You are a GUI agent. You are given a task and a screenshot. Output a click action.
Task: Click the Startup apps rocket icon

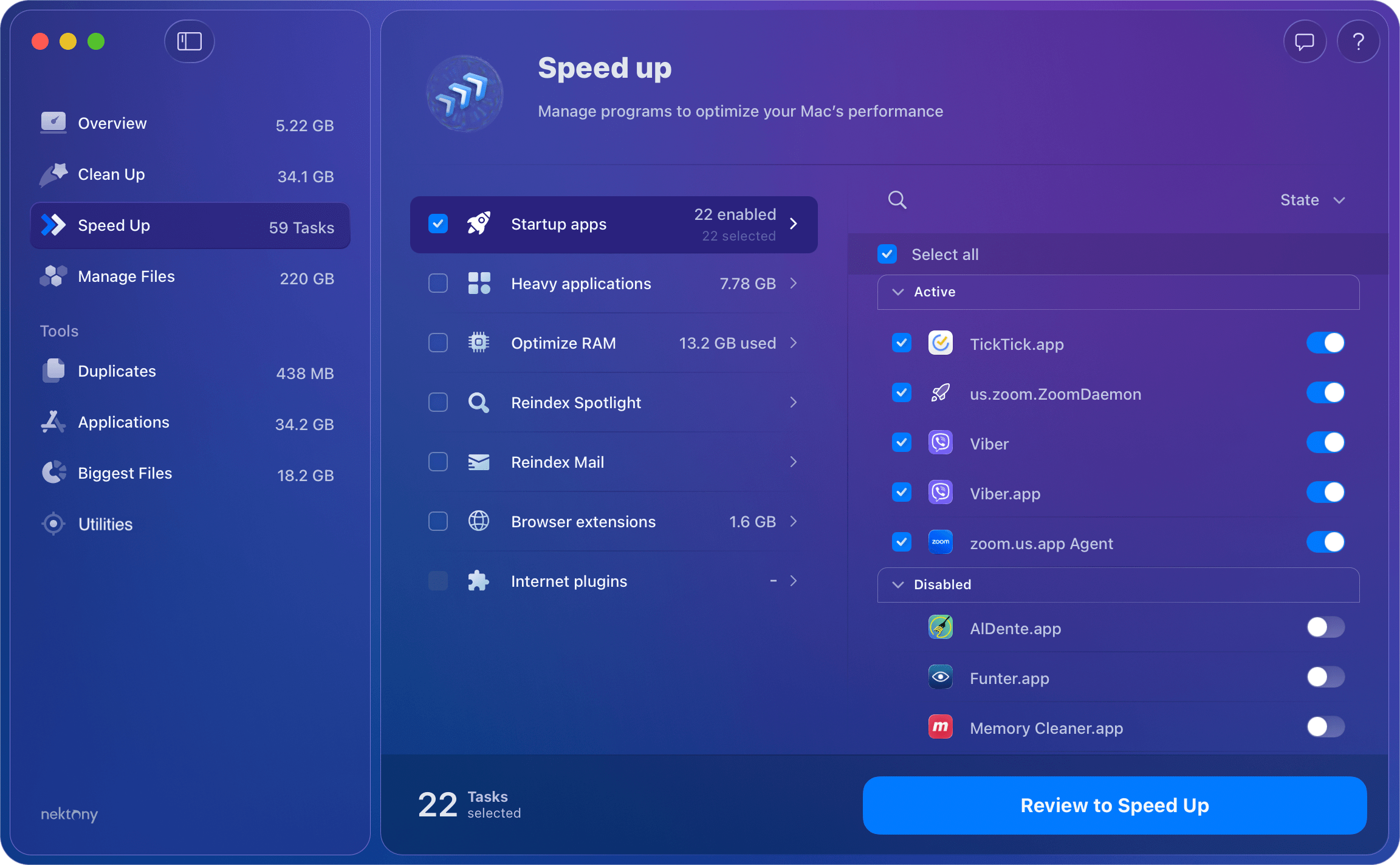pos(478,224)
